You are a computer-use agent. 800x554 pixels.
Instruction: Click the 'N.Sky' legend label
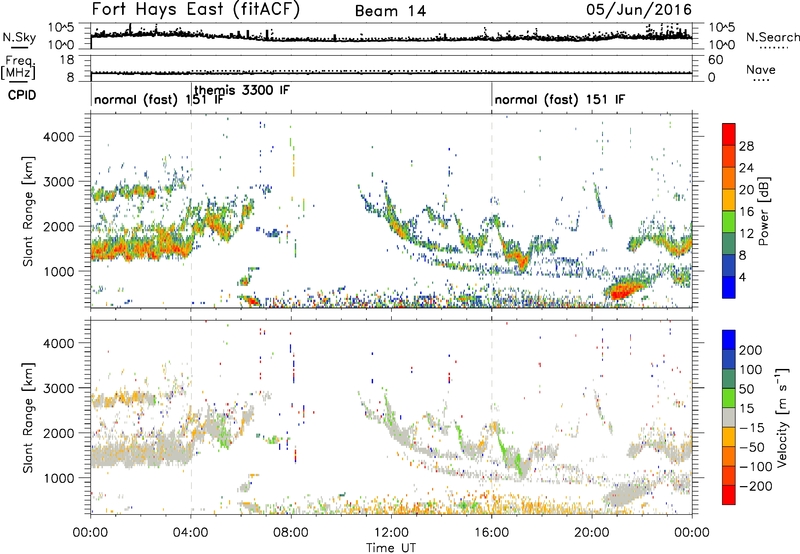19,37
